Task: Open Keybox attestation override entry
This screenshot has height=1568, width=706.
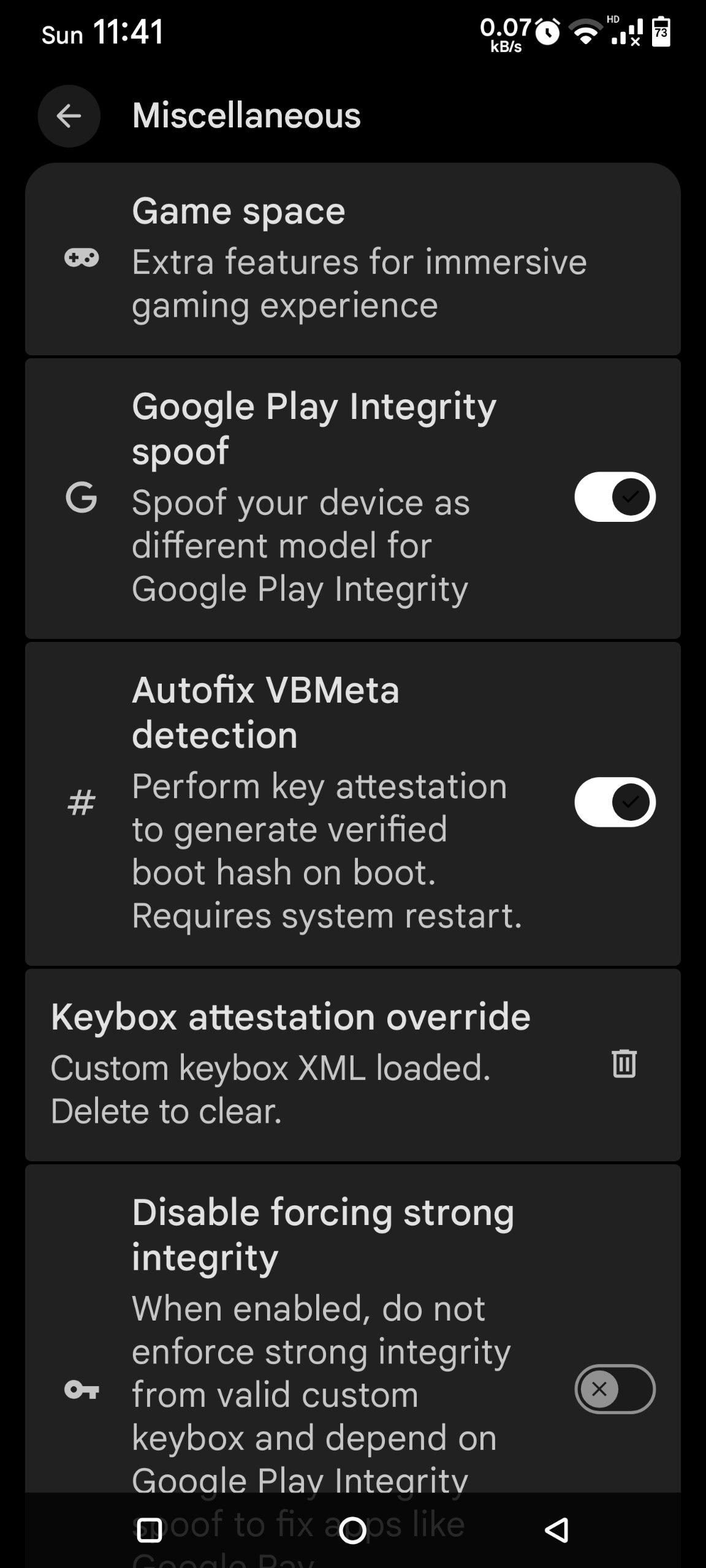Action: coord(290,1065)
